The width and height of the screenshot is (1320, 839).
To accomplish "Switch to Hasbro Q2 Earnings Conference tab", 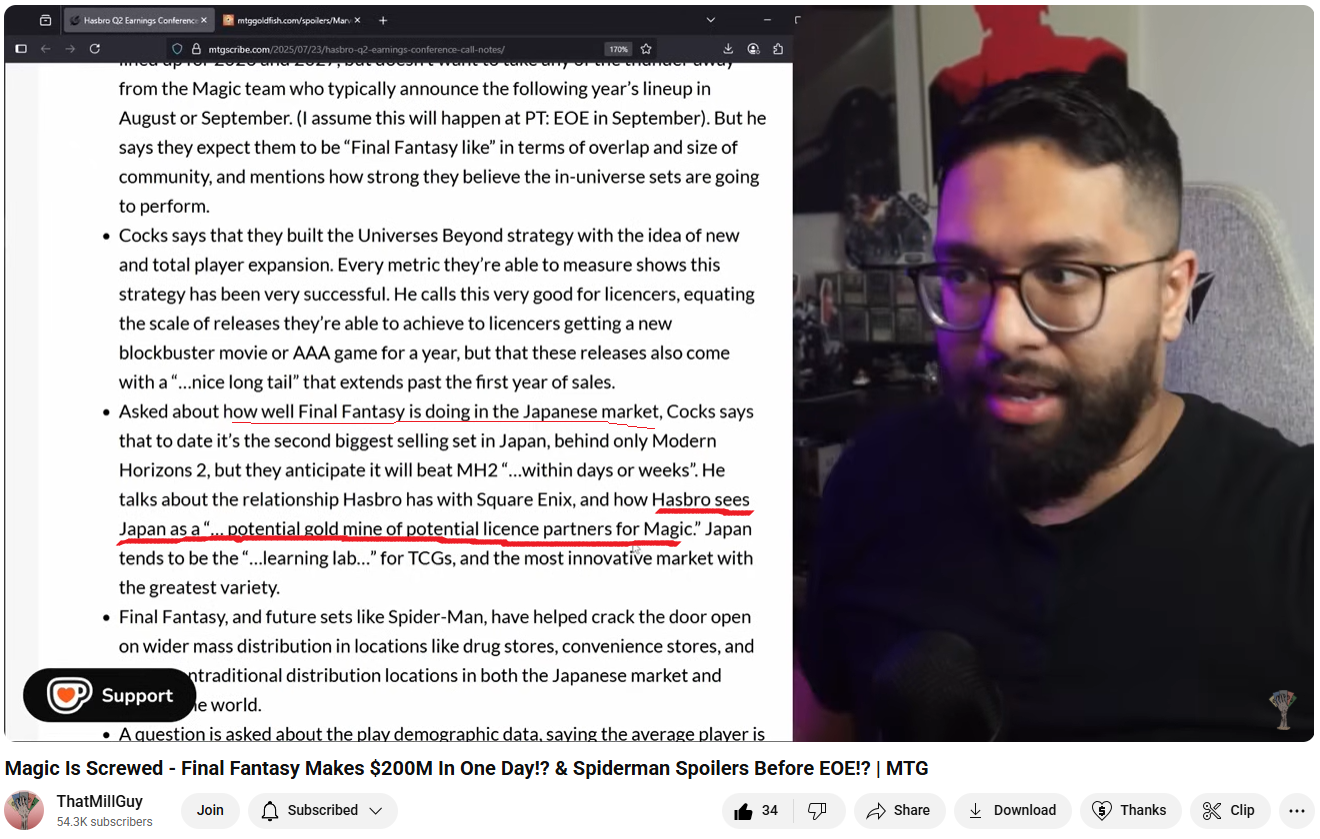I will 139,20.
